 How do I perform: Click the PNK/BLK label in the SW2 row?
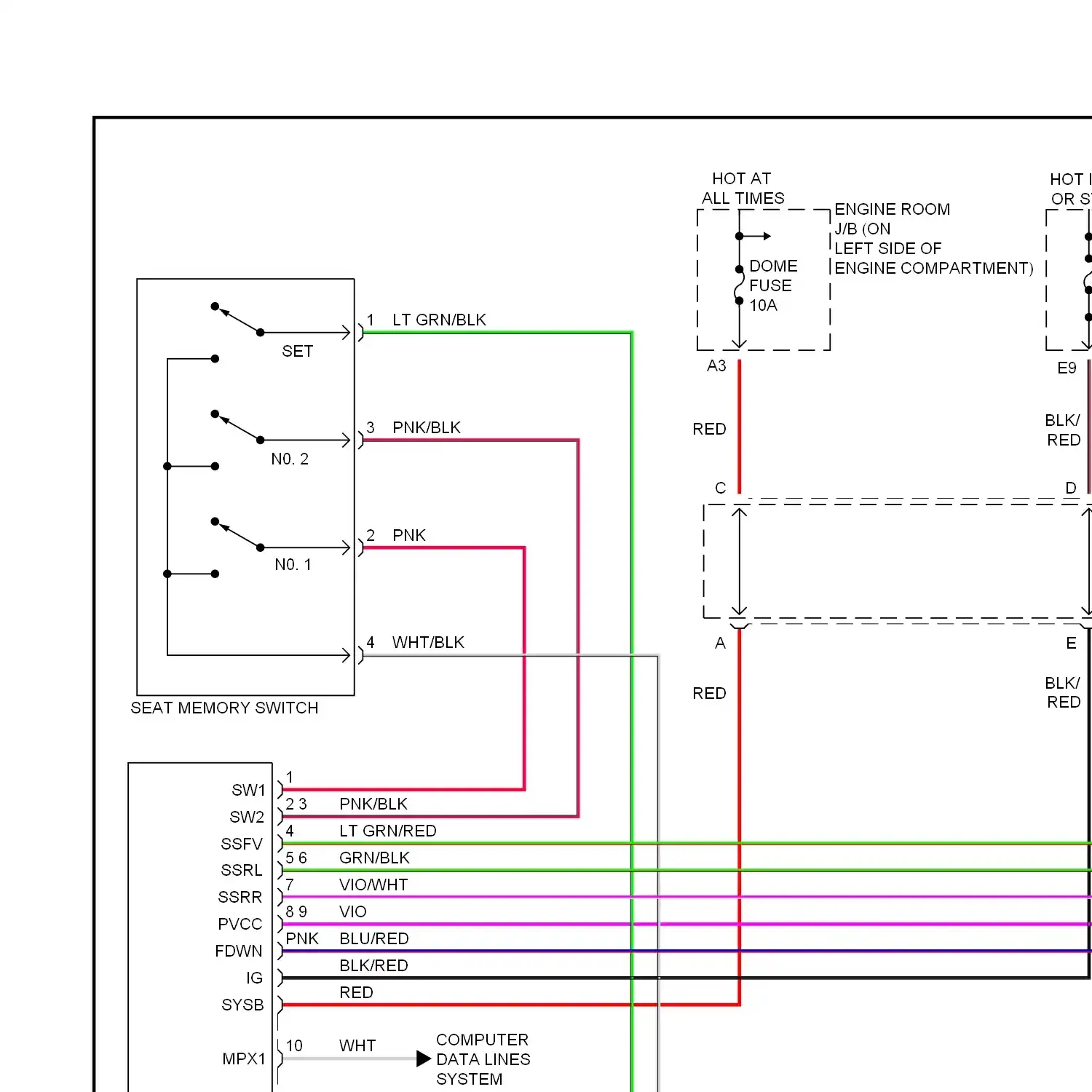tap(373, 804)
